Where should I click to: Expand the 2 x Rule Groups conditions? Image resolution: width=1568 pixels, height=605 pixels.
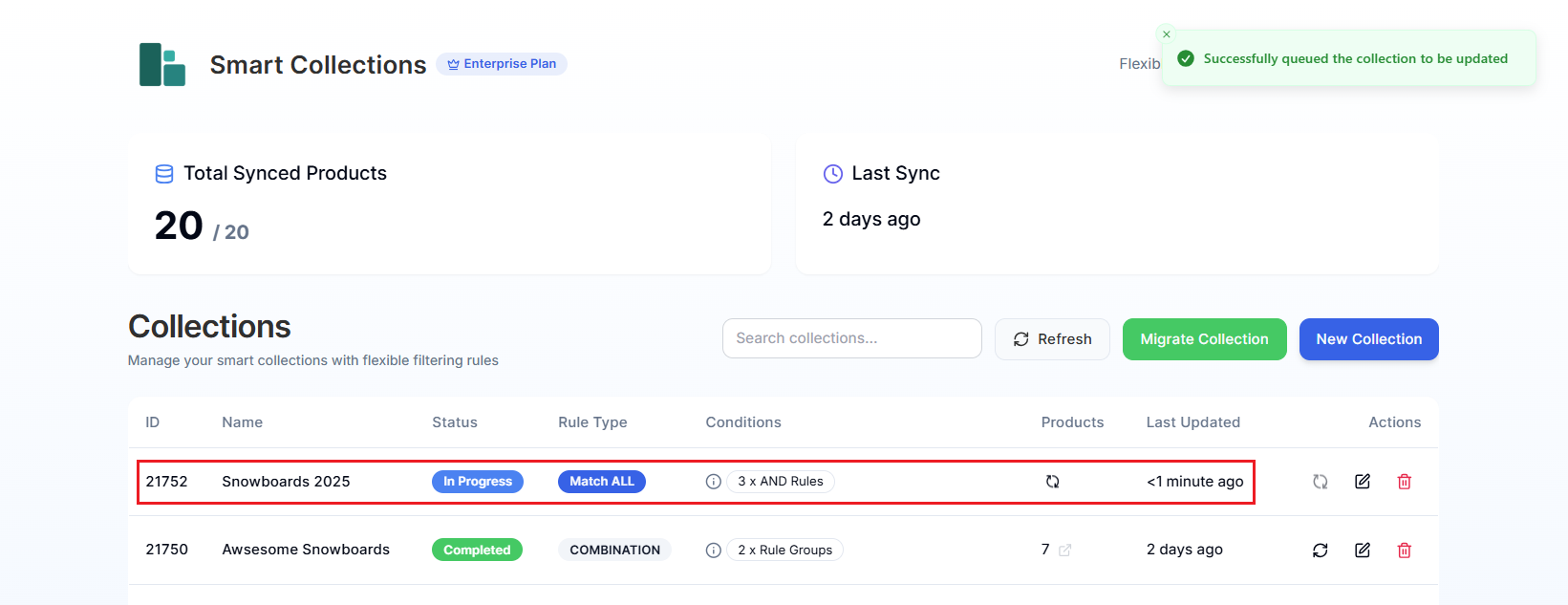[784, 551]
